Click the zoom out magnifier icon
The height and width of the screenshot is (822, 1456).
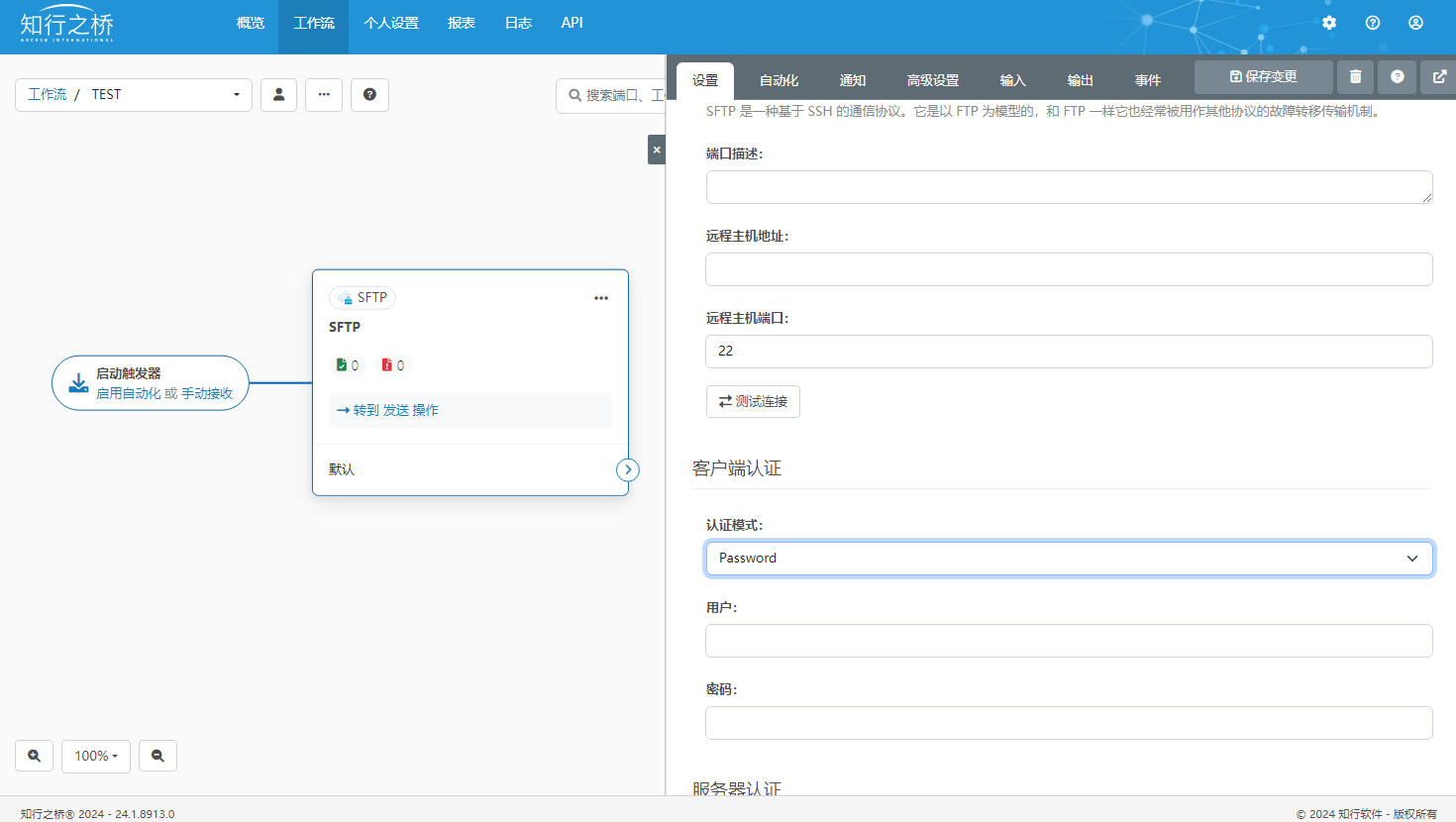point(157,756)
